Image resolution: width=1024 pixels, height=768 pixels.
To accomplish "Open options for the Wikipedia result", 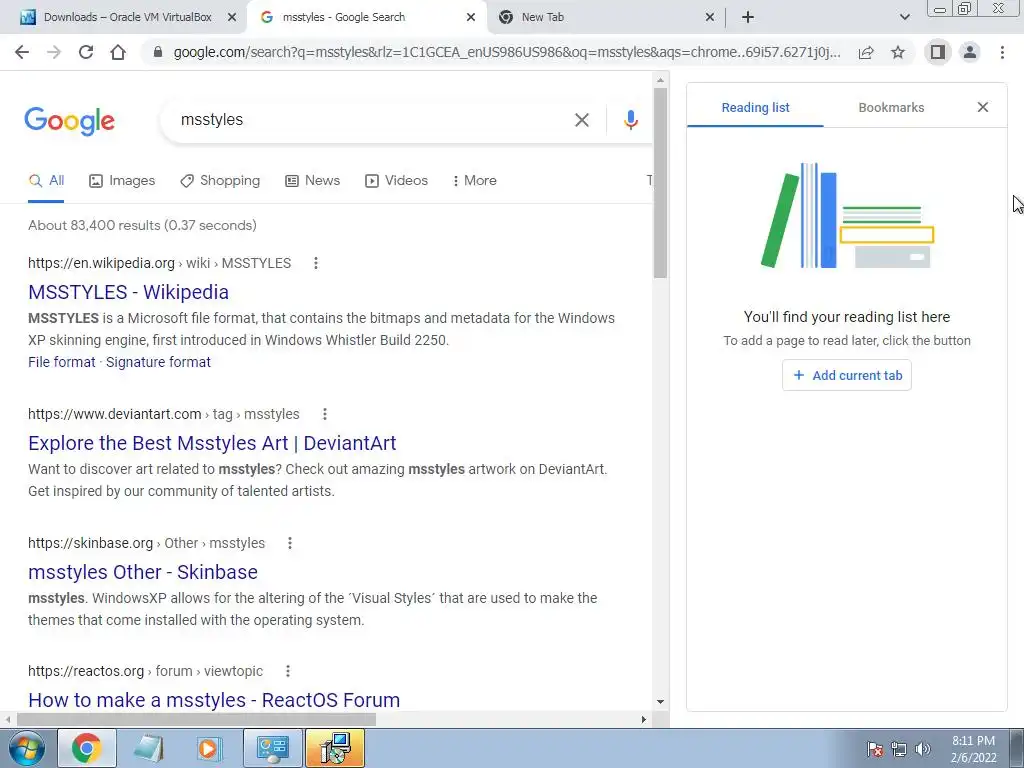I will (x=315, y=263).
